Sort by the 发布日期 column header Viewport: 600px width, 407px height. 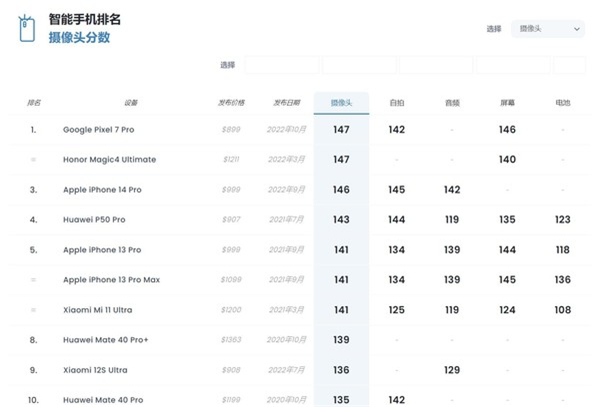tap(286, 103)
